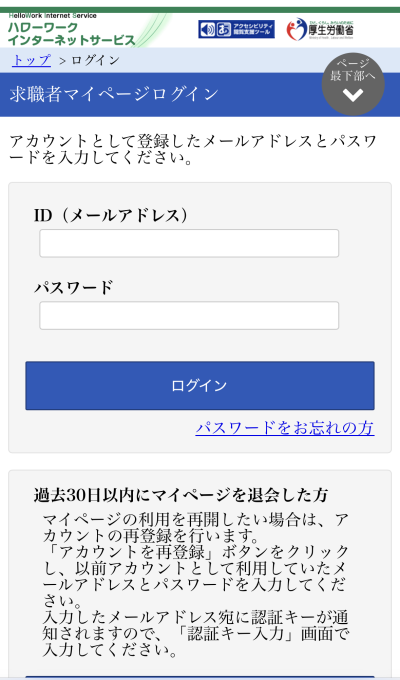Click the 'HelloWork Internet Service' English header text
Screen dimensions: 400x680
[52, 16]
